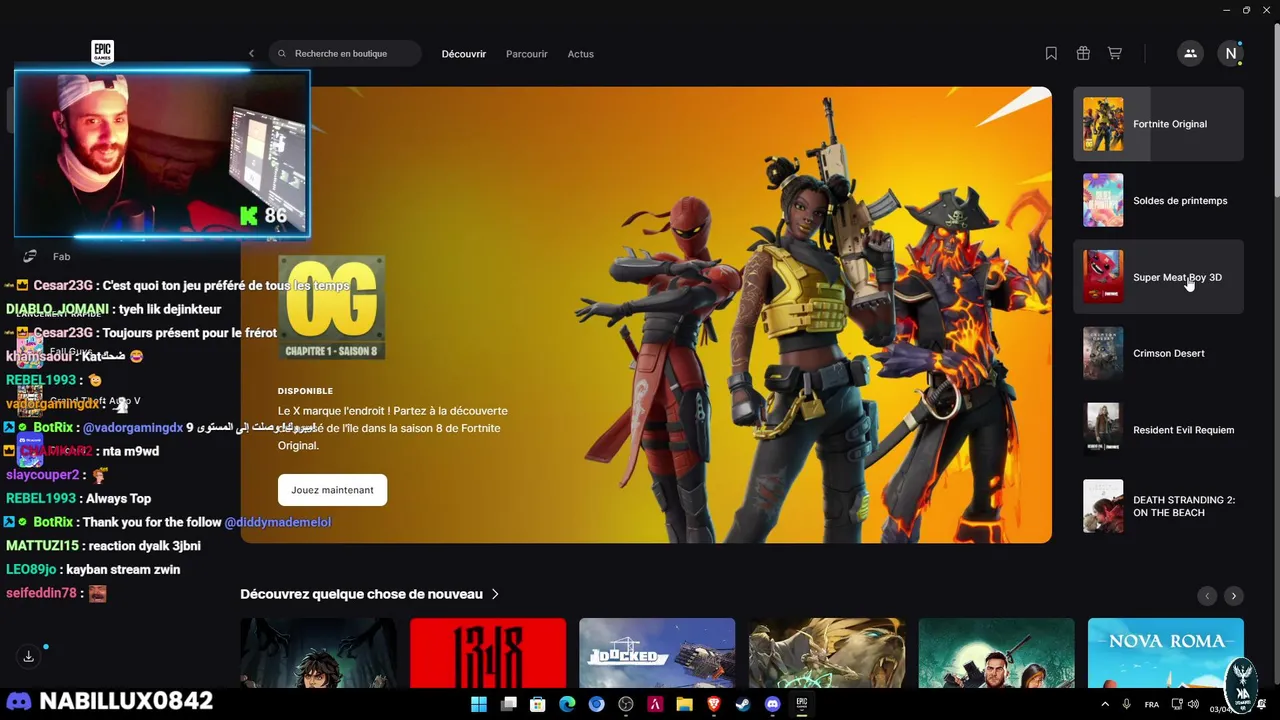The width and height of the screenshot is (1280, 720).
Task: Select DEATH STRANDING 2: ON THE BEACH
Action: click(1158, 506)
